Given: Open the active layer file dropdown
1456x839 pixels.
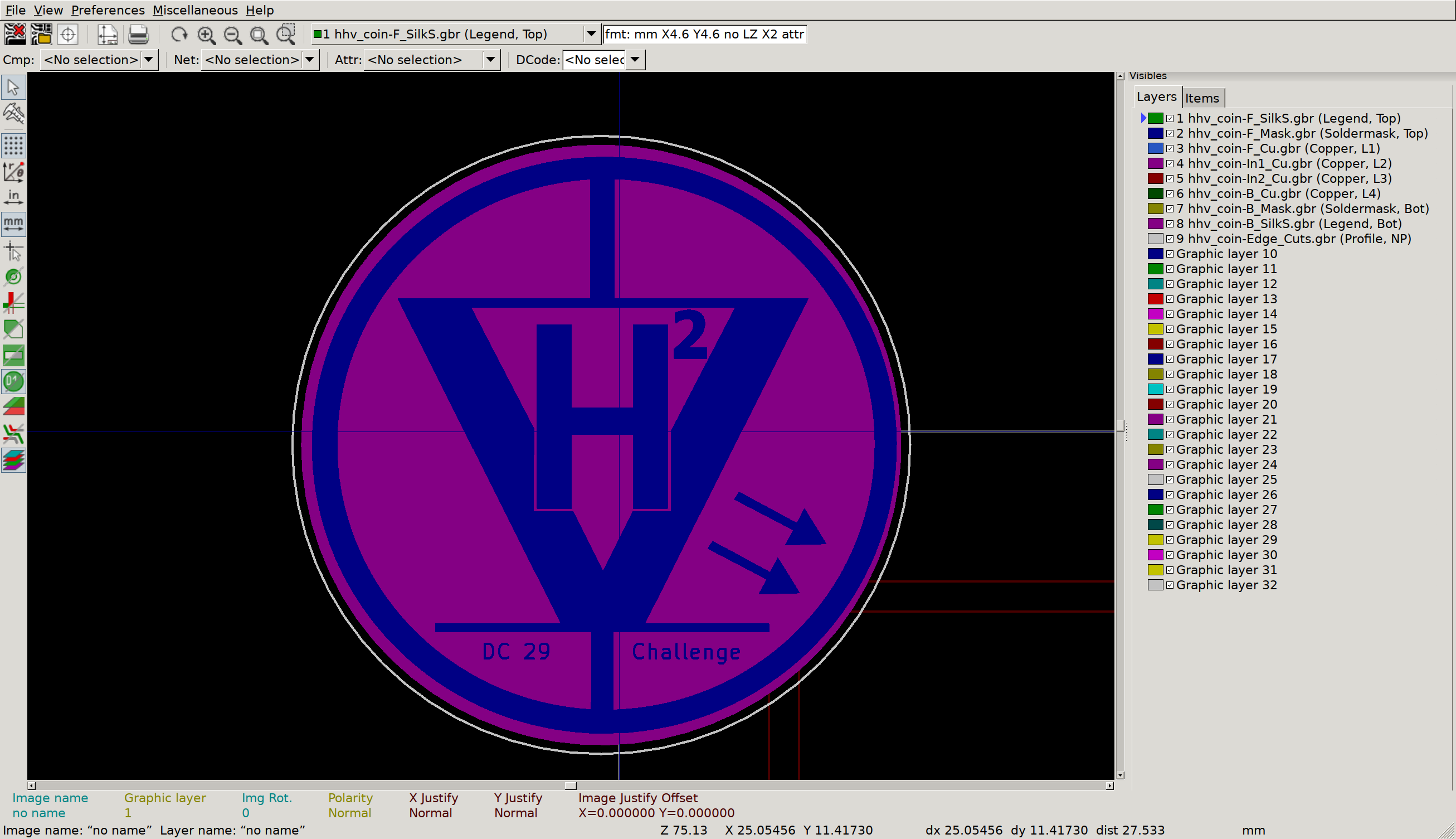Looking at the screenshot, I should 592,34.
